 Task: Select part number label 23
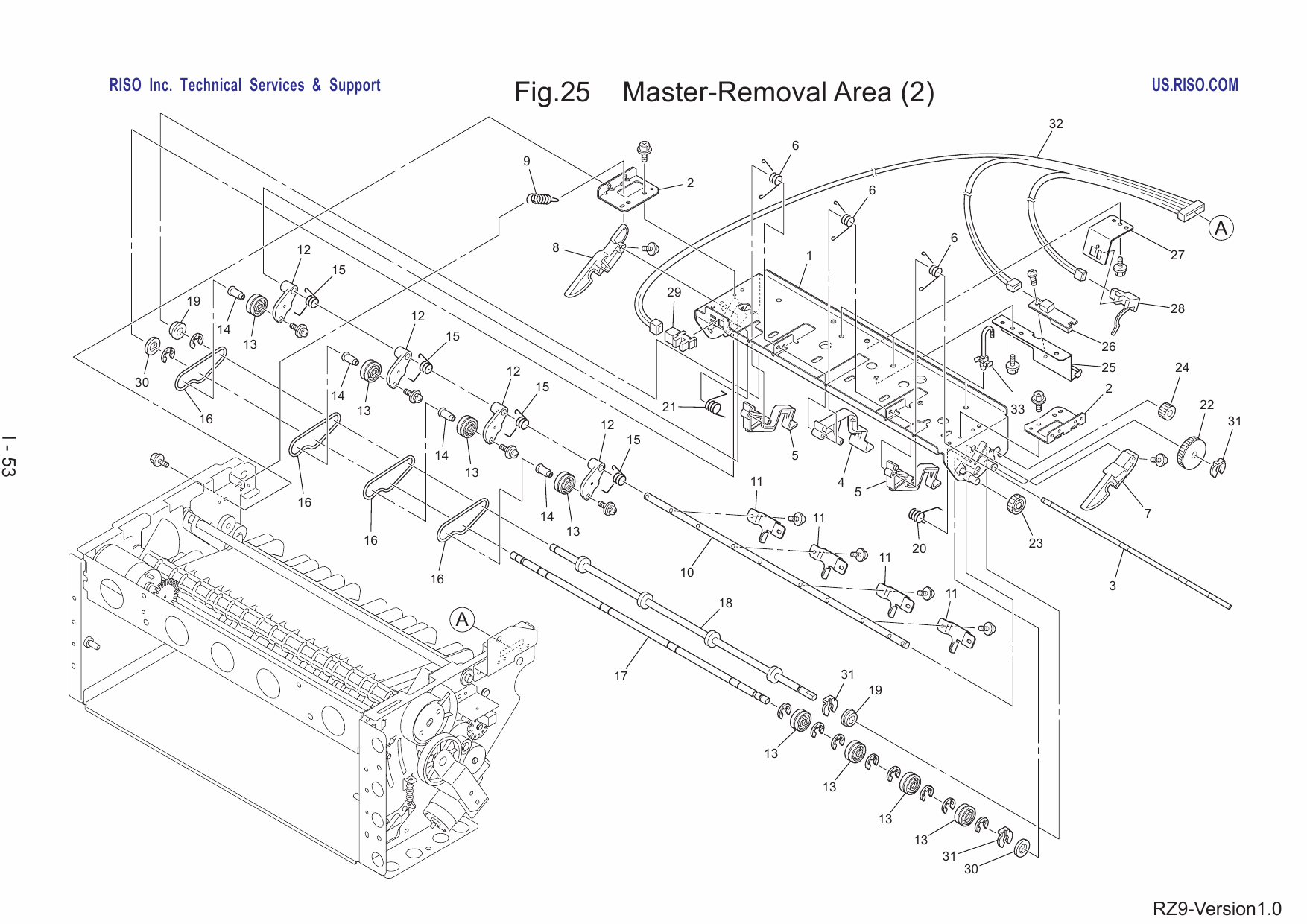tap(1036, 543)
